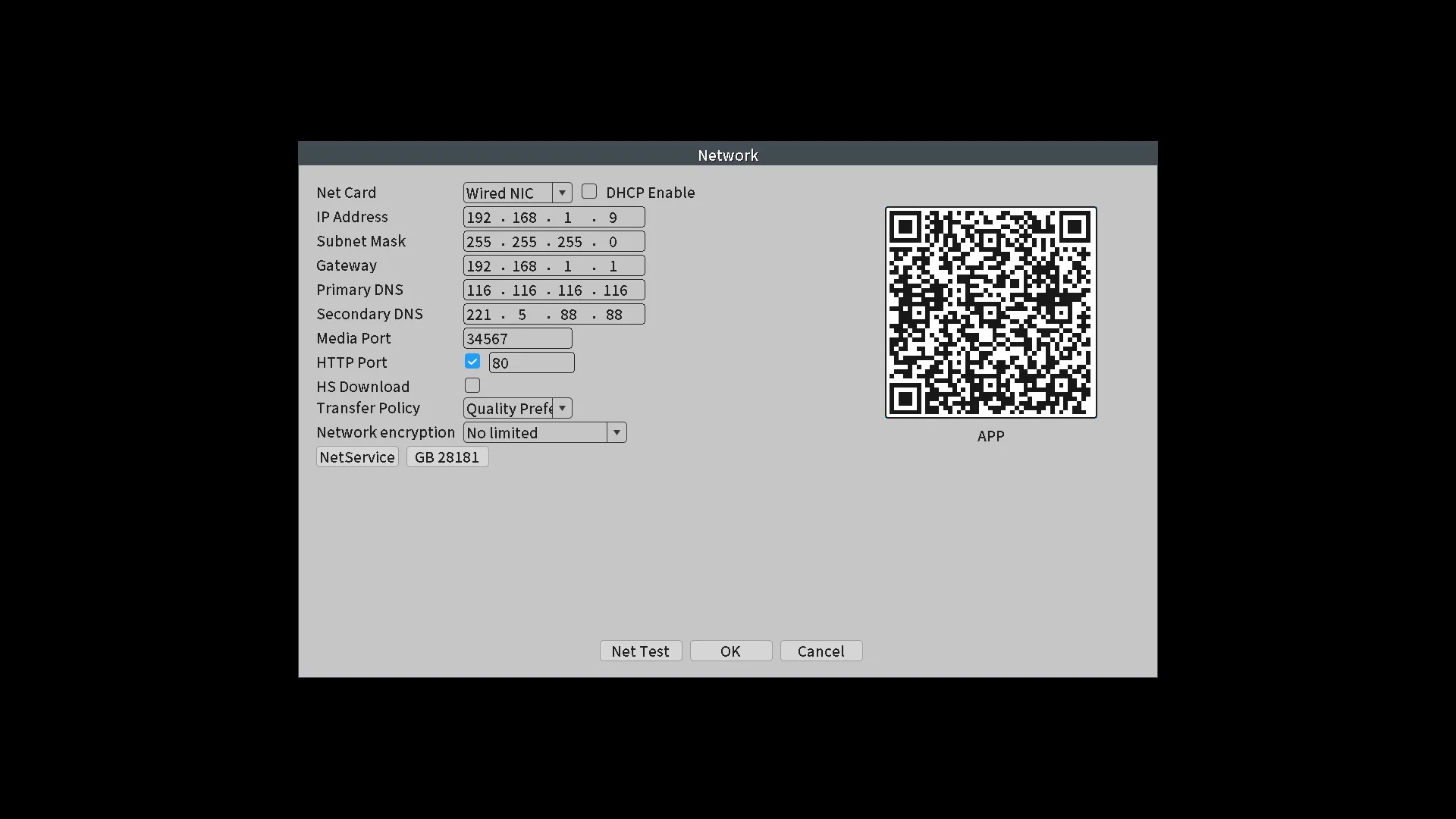Run the Net Test
Image resolution: width=1456 pixels, height=819 pixels.
click(x=640, y=651)
